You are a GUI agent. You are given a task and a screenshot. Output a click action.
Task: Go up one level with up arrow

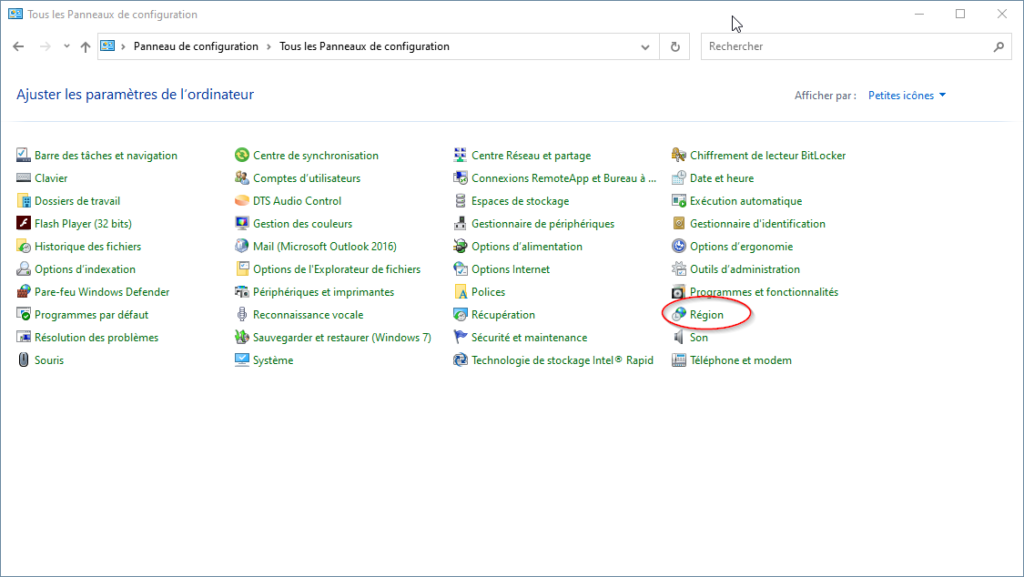click(x=86, y=47)
